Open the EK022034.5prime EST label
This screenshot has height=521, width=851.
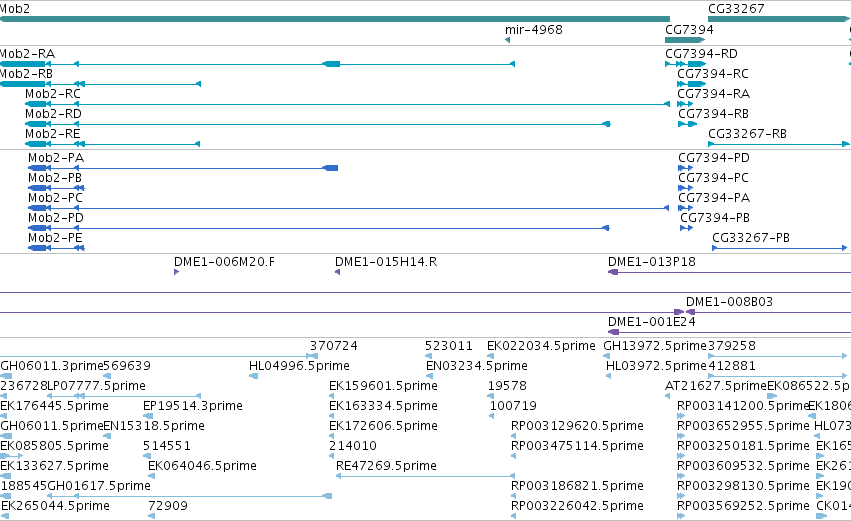pos(541,346)
